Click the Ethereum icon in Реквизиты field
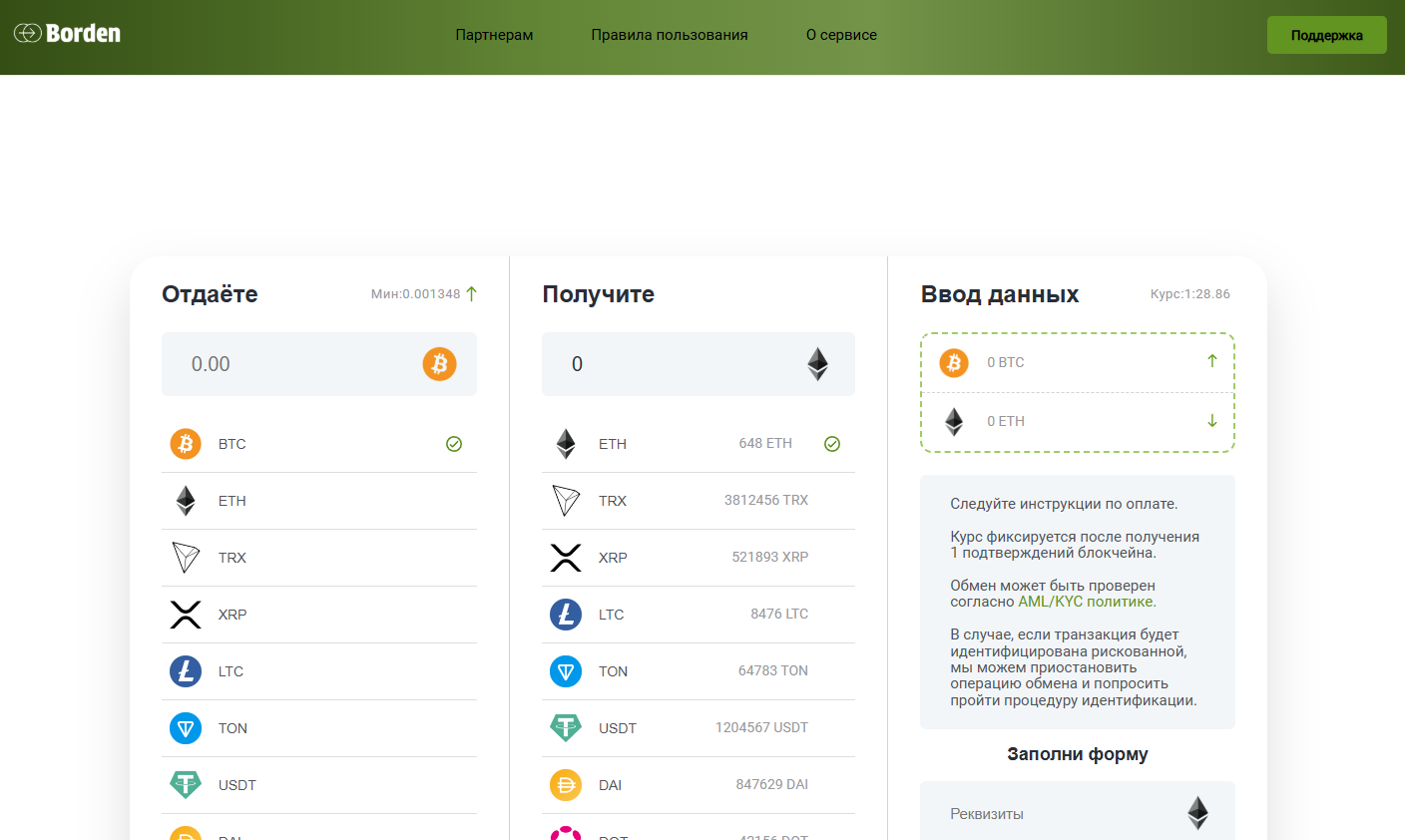This screenshot has height=840, width=1405. coord(1197,813)
